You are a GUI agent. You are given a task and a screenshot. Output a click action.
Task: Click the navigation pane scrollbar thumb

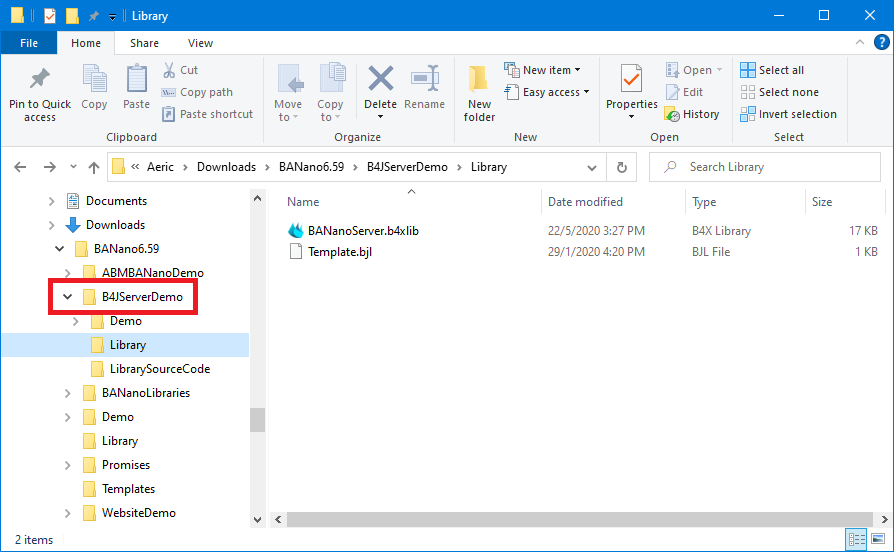tap(257, 420)
